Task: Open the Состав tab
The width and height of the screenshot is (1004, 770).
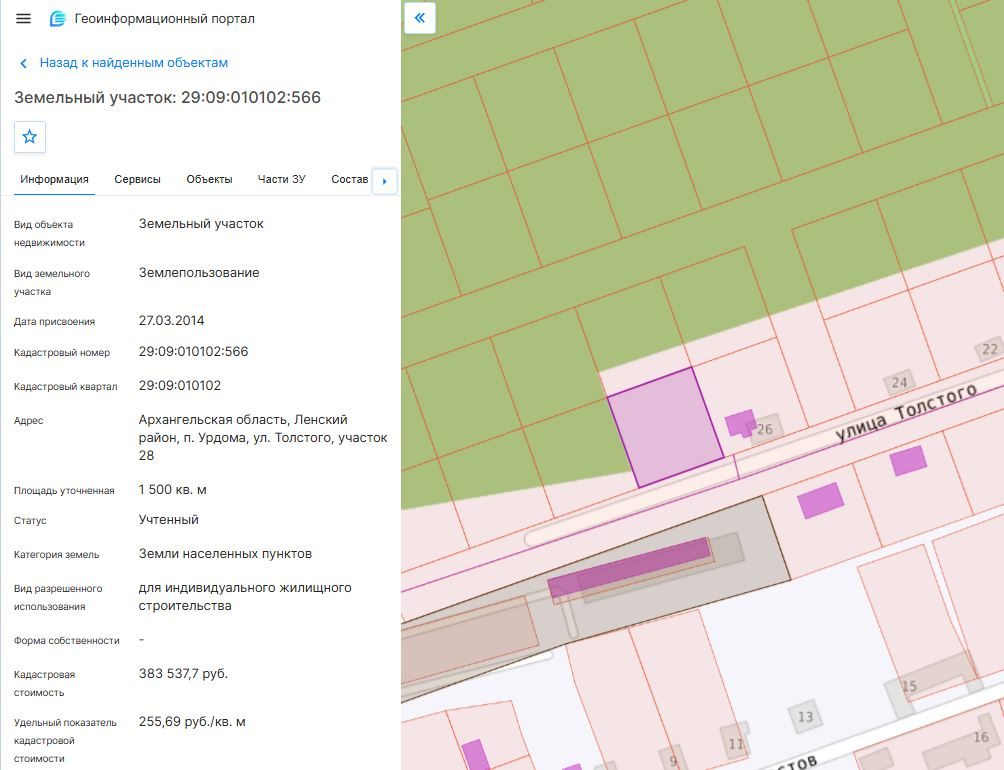Action: 350,179
